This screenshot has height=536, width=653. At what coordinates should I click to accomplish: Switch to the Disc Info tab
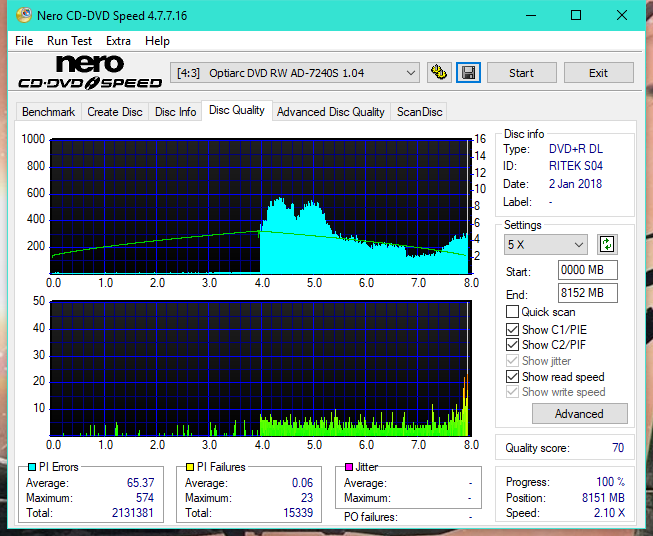[x=175, y=112]
